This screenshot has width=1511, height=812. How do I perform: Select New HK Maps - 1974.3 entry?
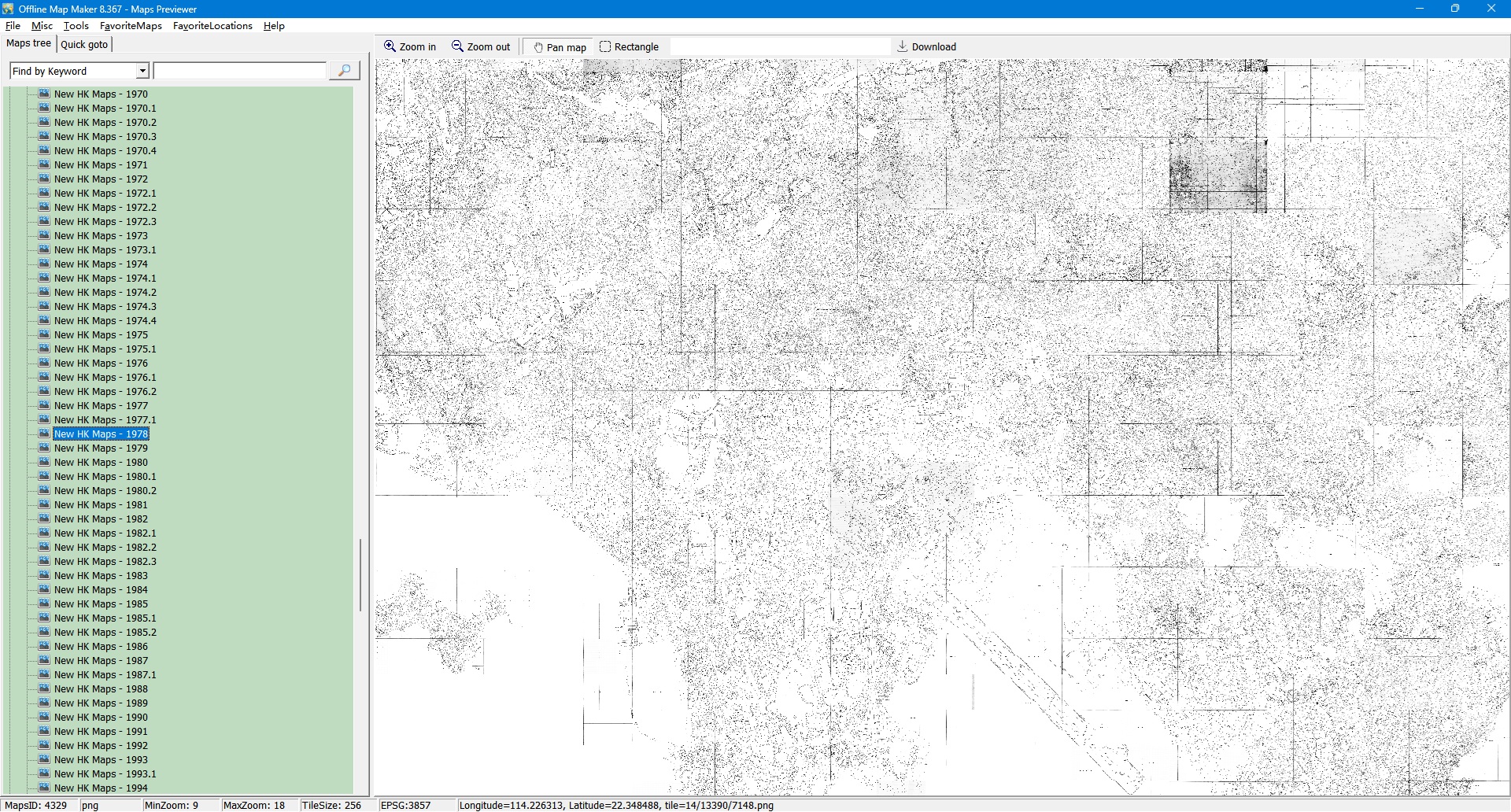tap(105, 307)
